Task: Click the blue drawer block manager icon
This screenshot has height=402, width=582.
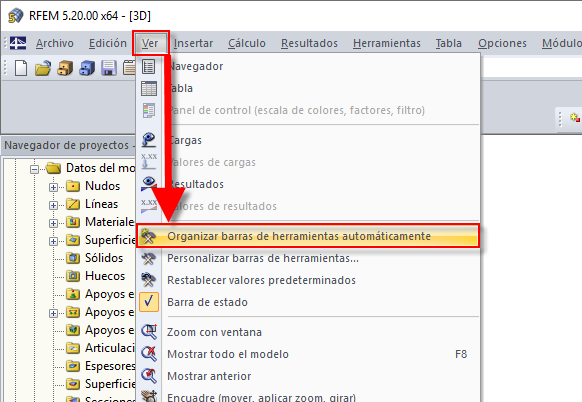Action: [87, 68]
